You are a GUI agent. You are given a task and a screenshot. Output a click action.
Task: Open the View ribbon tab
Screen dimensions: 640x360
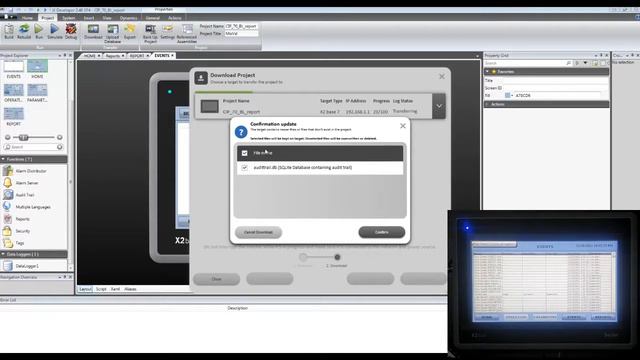pos(107,18)
